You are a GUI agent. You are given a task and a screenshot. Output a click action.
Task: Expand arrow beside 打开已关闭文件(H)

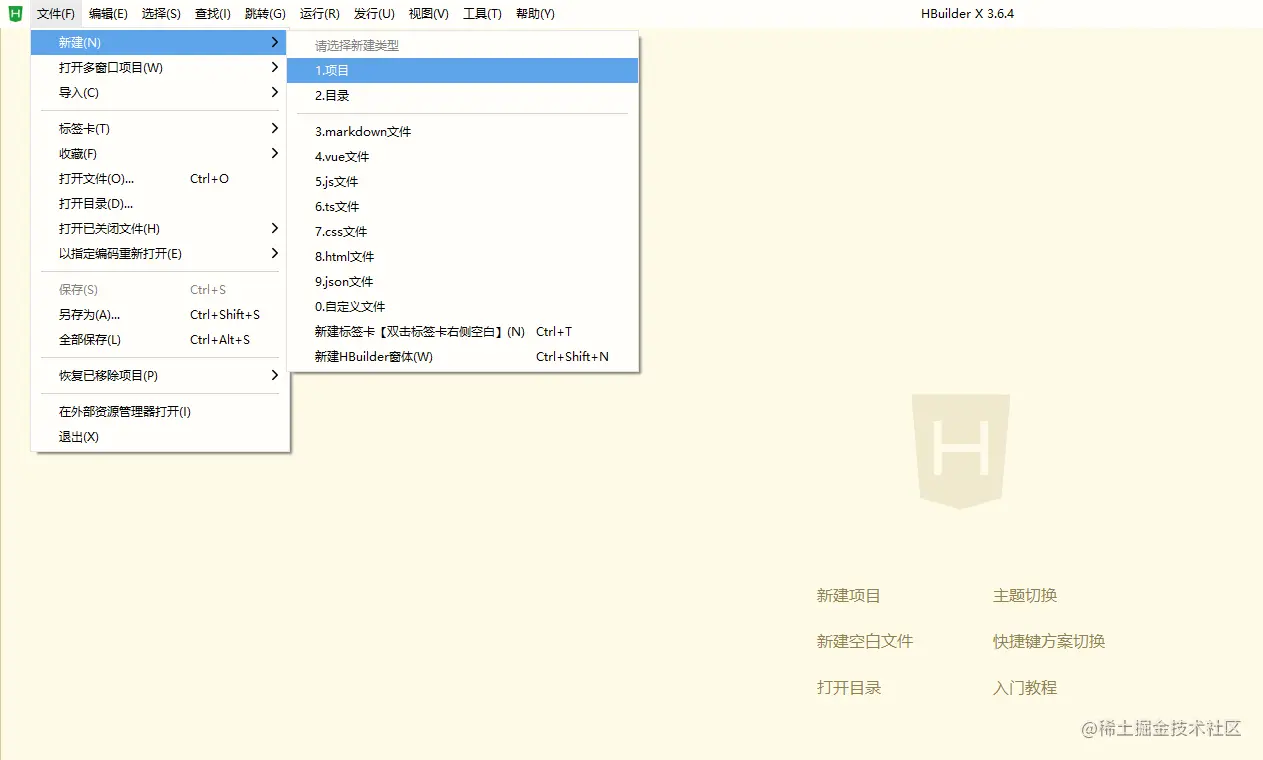[x=275, y=229]
